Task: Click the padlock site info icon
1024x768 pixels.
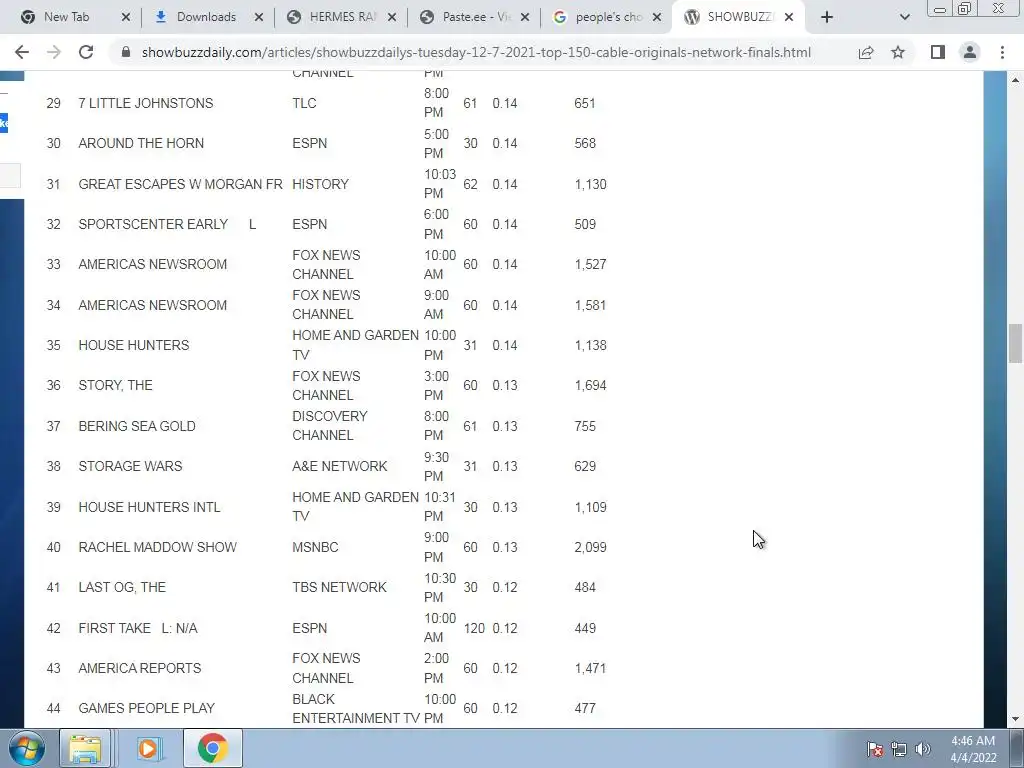Action: point(126,52)
